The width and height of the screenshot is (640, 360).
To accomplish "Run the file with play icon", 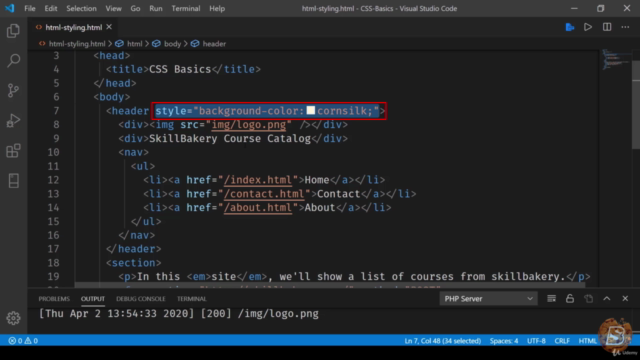I will pos(588,27).
